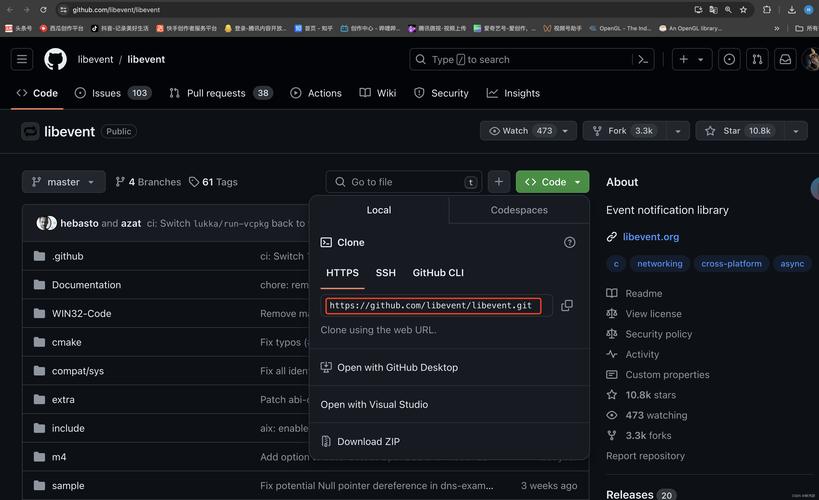Image resolution: width=819 pixels, height=500 pixels.
Task: Open the notifications inbox icon
Action: pos(785,59)
